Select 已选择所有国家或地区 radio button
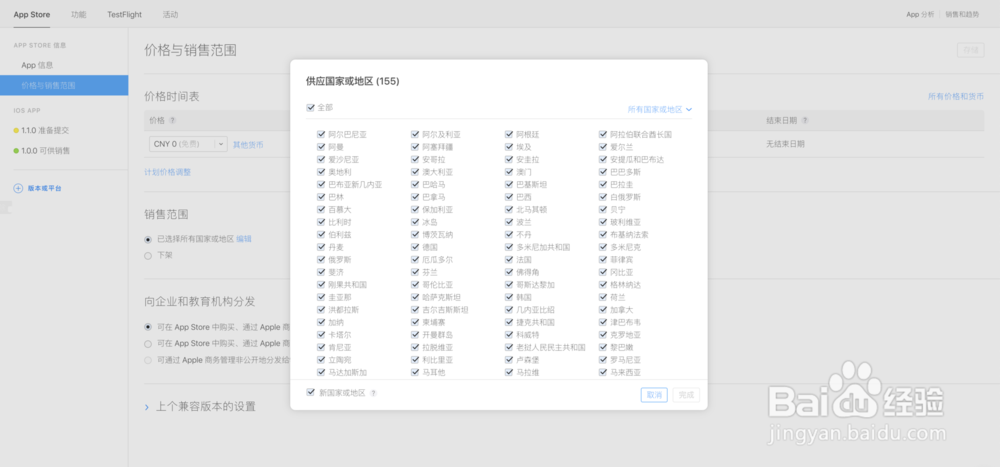Viewport: 1000px width, 467px height. point(148,239)
